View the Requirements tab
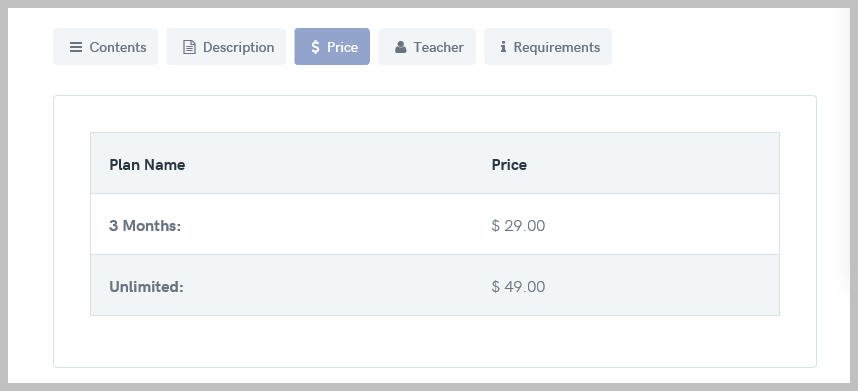858x391 pixels. [x=548, y=46]
